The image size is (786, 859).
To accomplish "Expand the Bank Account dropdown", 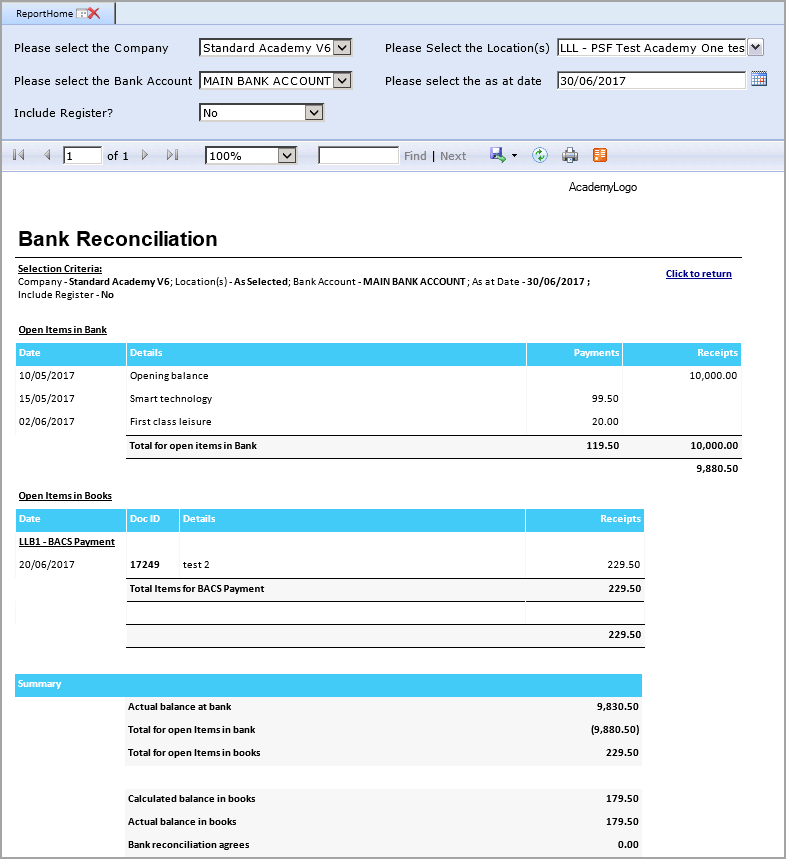I will click(x=341, y=81).
